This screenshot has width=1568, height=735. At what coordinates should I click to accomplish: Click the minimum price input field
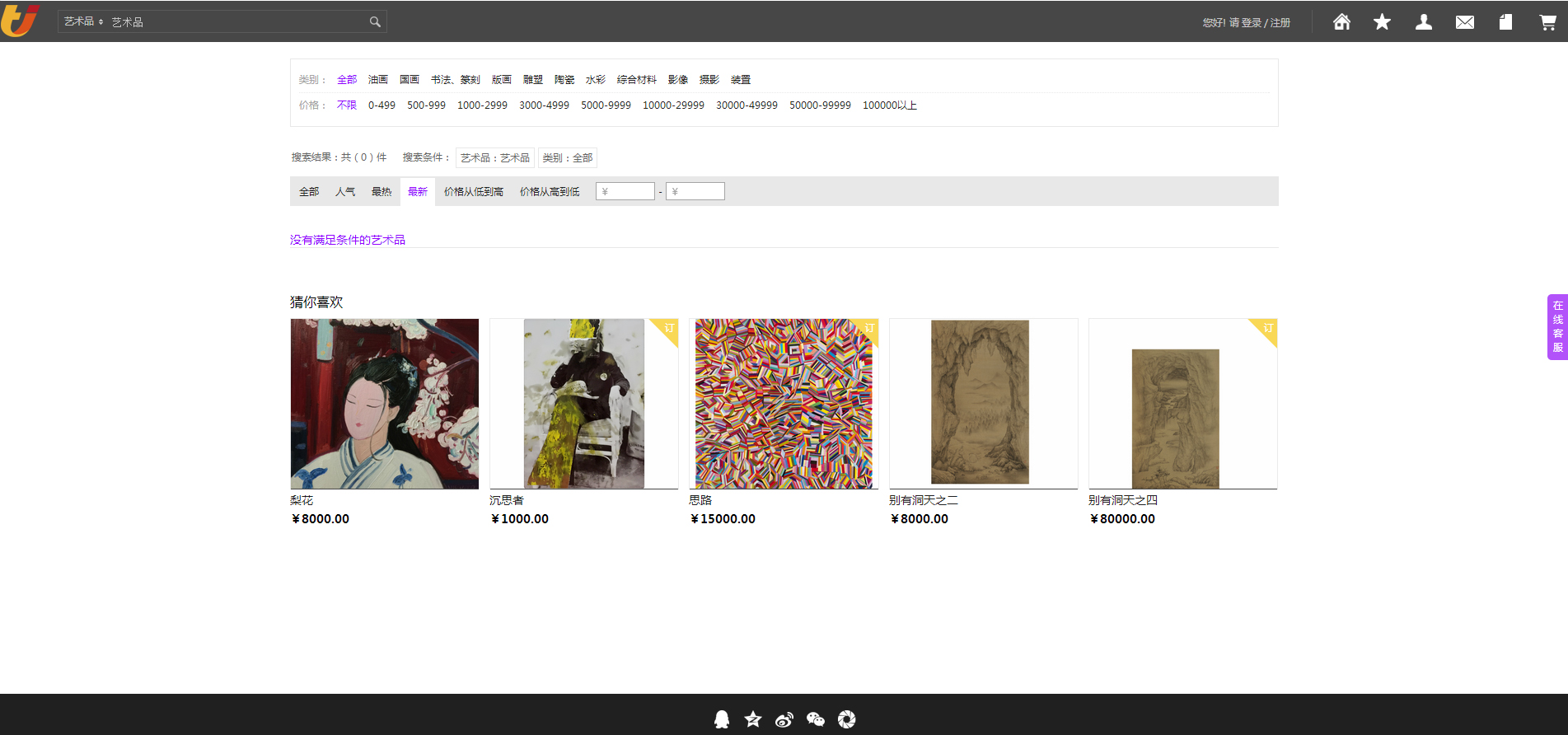tap(625, 191)
